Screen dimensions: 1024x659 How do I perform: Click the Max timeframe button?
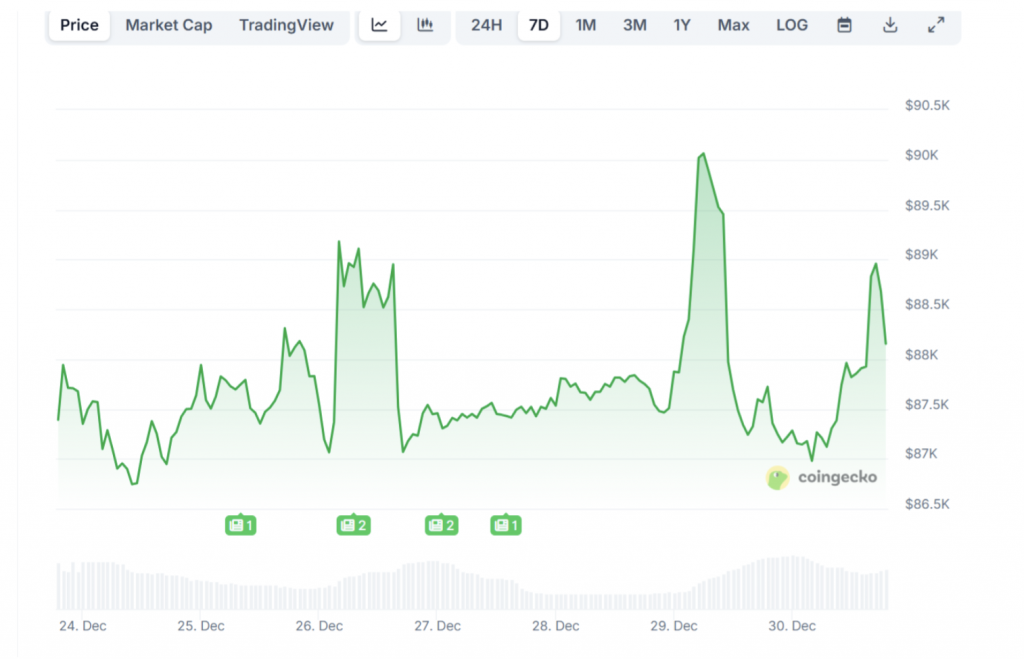(x=733, y=25)
